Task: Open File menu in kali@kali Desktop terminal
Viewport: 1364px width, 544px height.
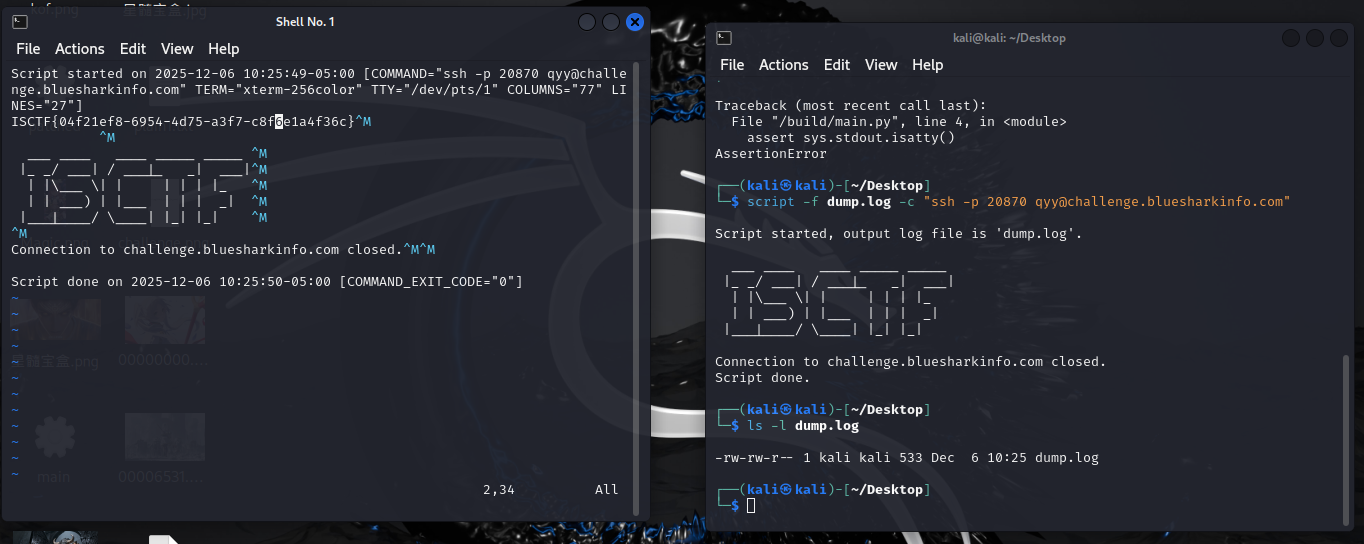Action: 732,65
